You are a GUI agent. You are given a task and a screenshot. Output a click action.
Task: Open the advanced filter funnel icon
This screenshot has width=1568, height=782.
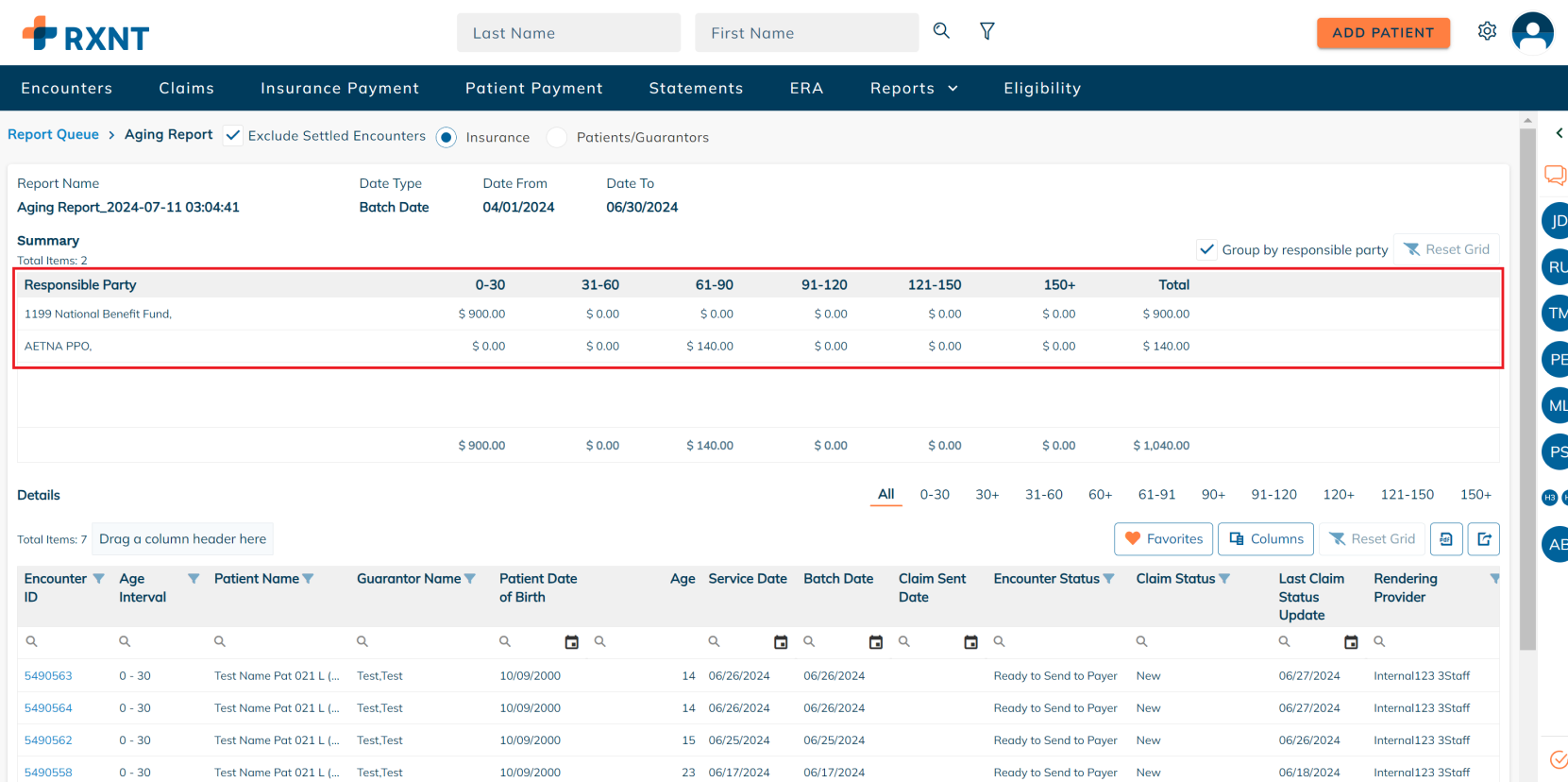[986, 31]
